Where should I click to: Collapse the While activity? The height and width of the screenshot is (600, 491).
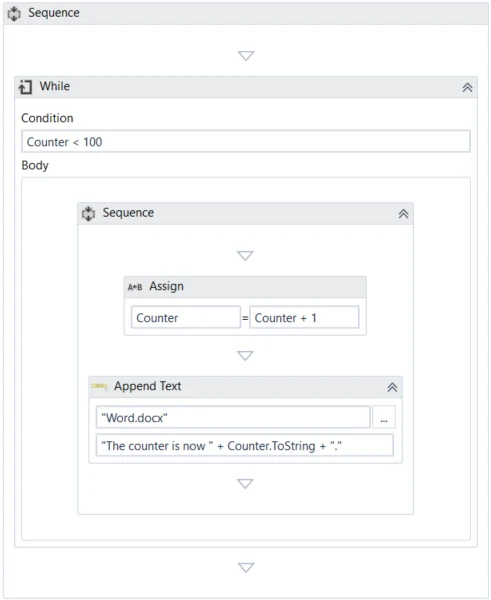click(x=467, y=88)
